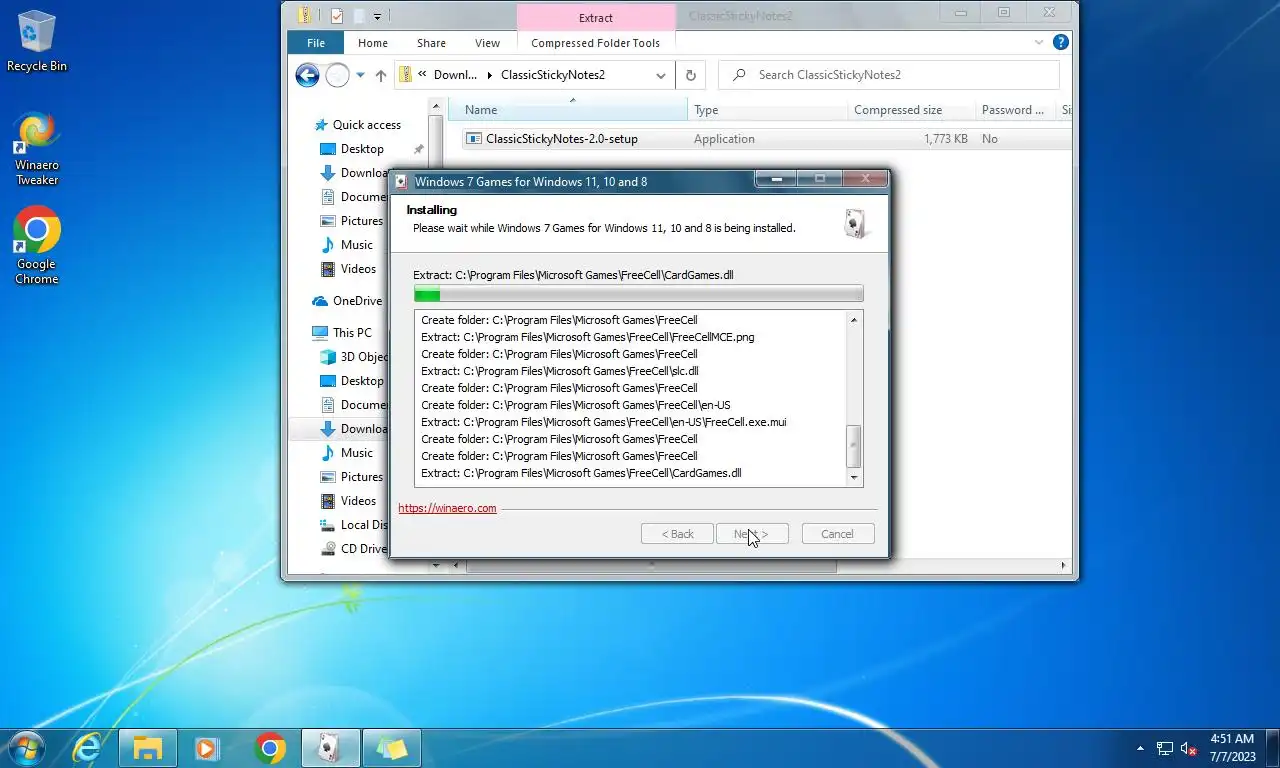Open the Home ribbon tab
1280x768 pixels.
pos(373,43)
